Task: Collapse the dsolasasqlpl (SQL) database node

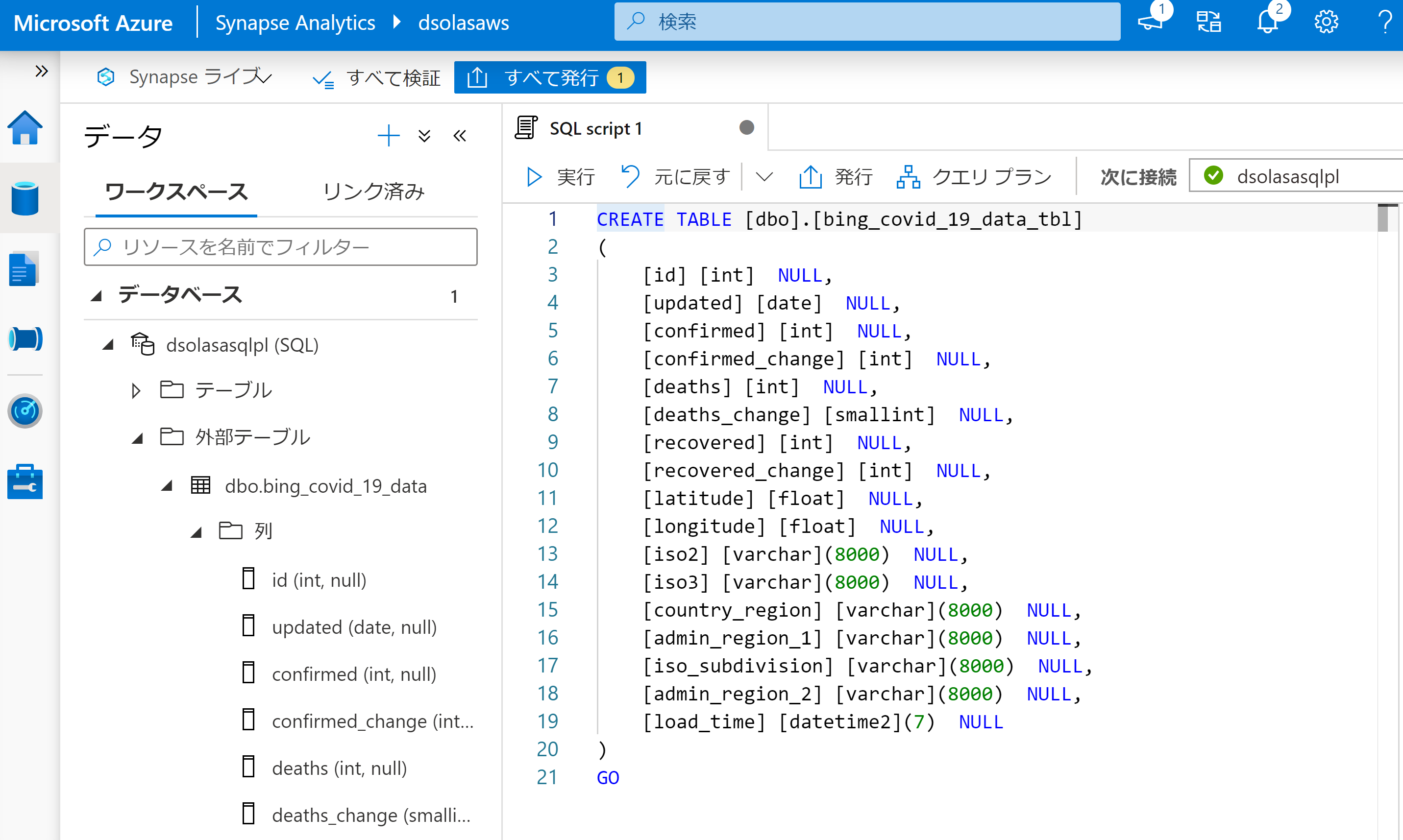Action: 108,345
